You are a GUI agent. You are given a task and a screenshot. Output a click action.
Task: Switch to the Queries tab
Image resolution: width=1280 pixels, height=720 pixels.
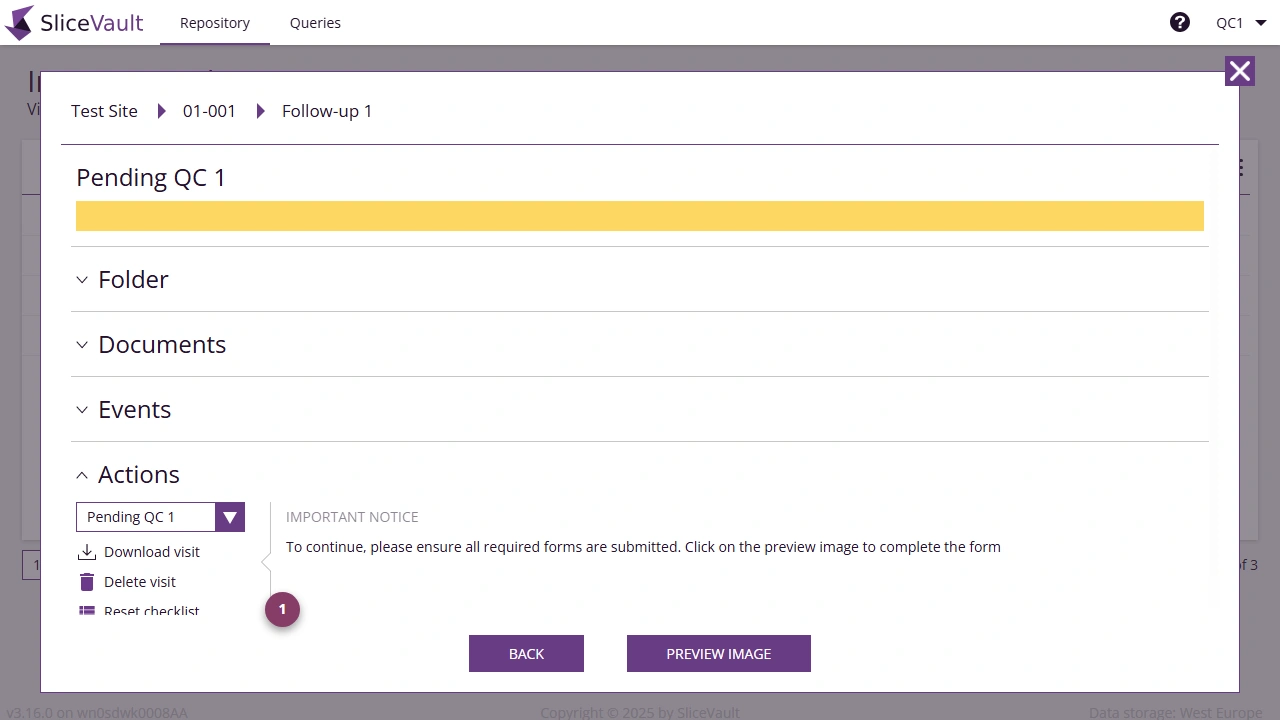click(315, 22)
